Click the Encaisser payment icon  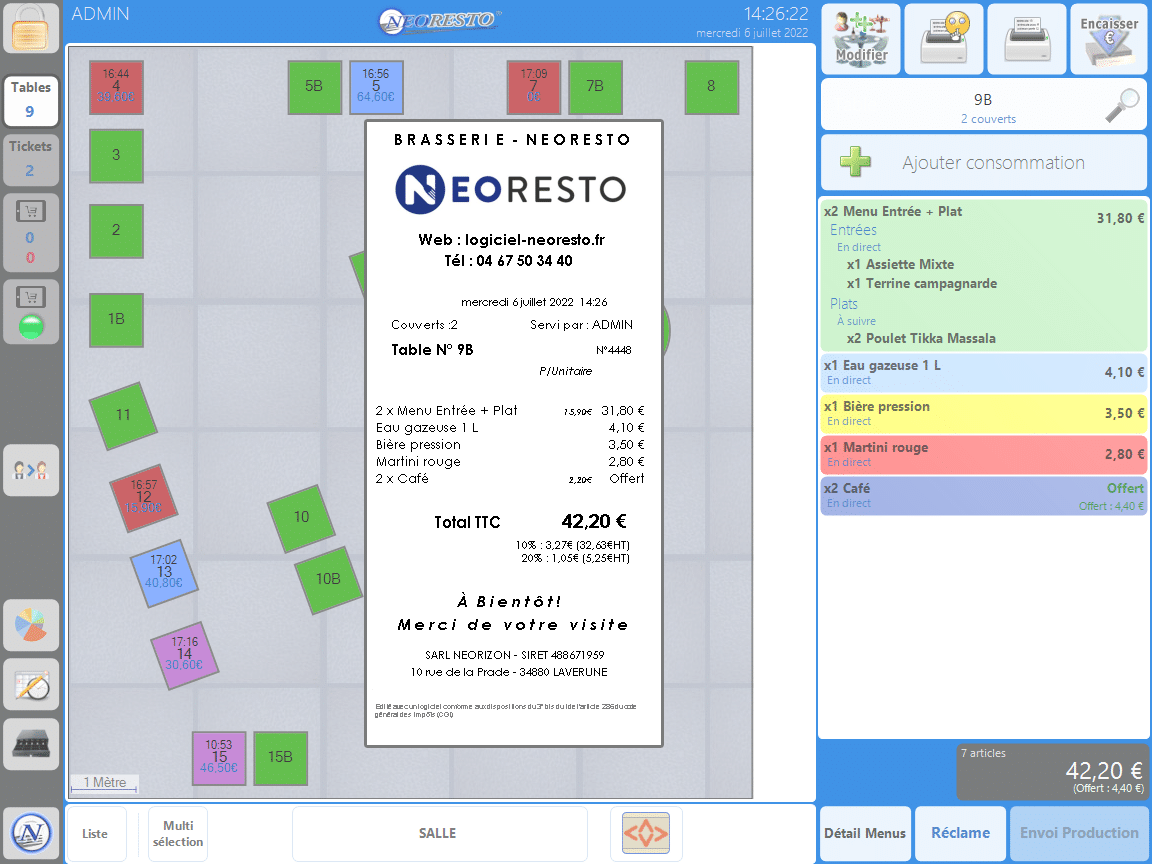[1108, 39]
